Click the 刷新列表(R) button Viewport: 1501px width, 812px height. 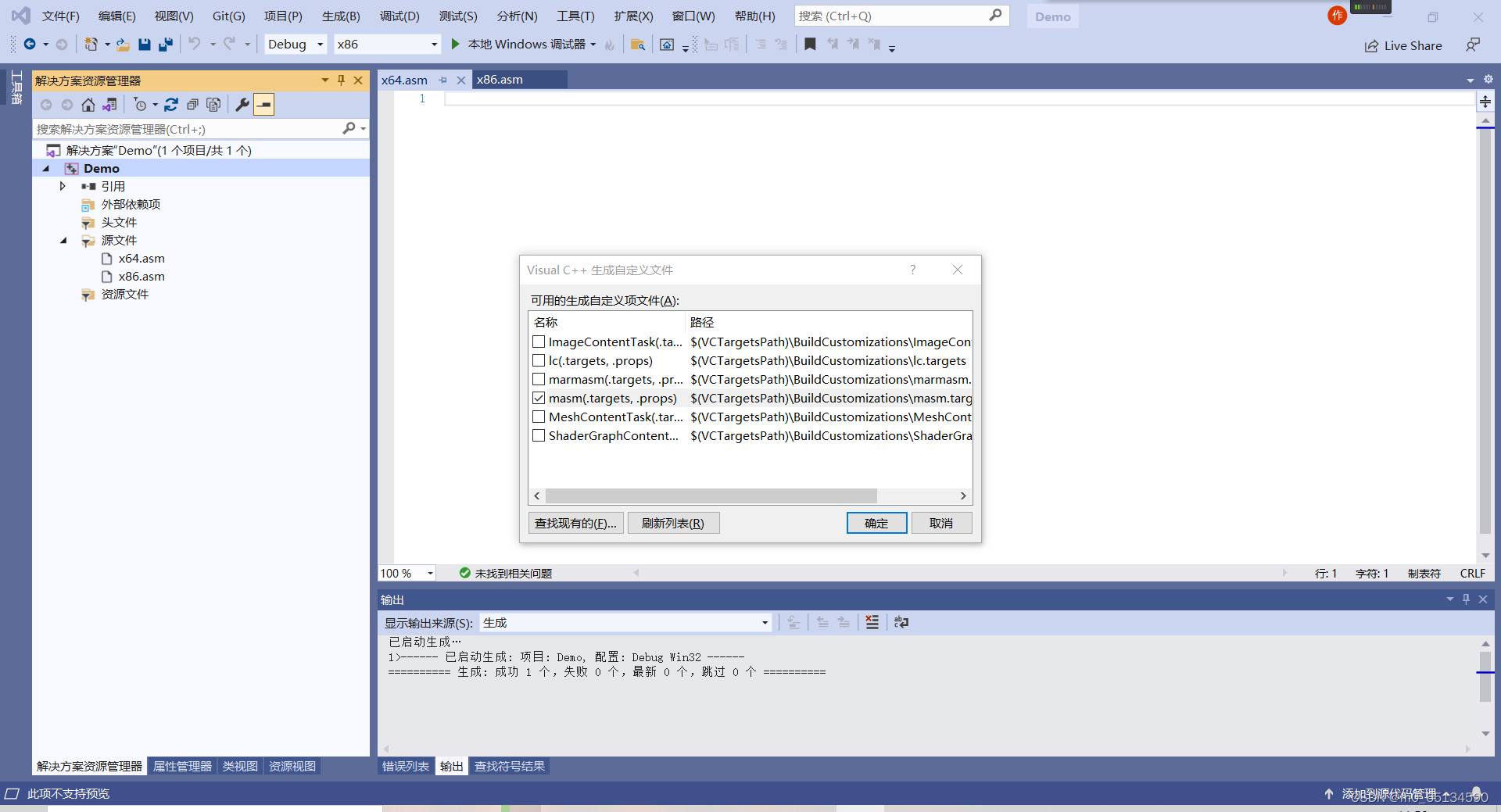point(673,523)
